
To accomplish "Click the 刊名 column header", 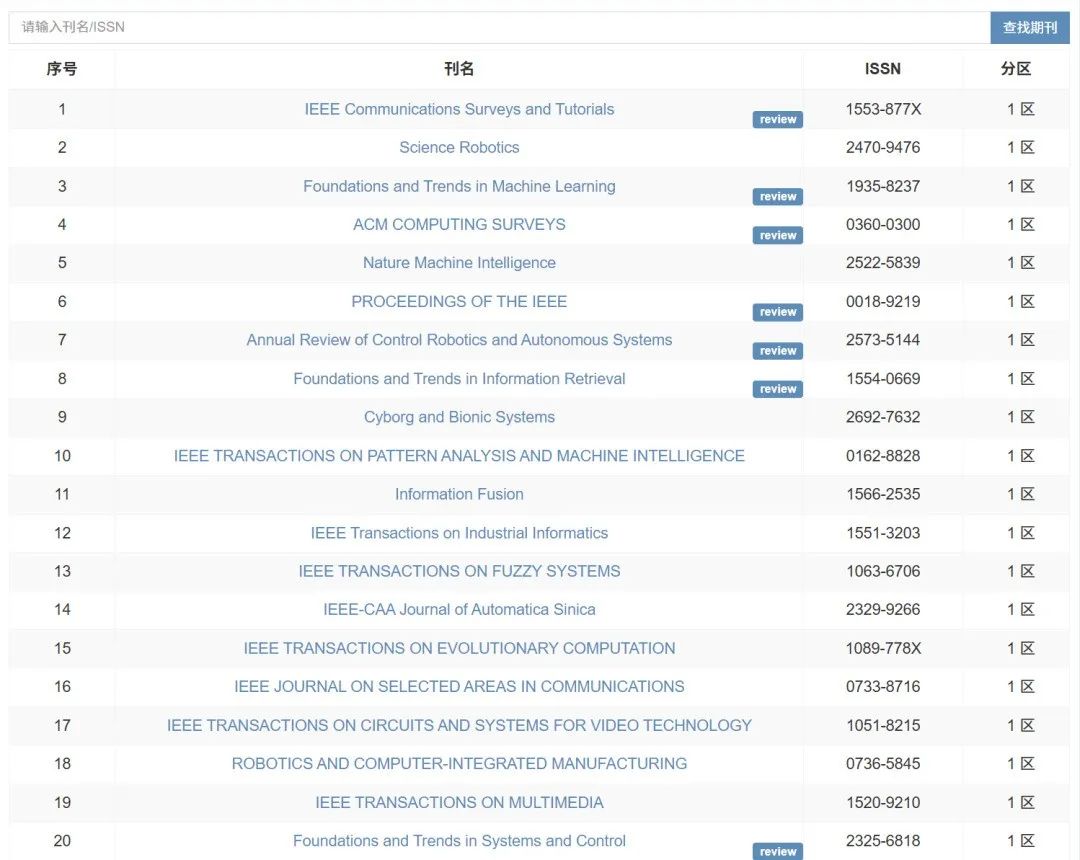I will [x=459, y=69].
